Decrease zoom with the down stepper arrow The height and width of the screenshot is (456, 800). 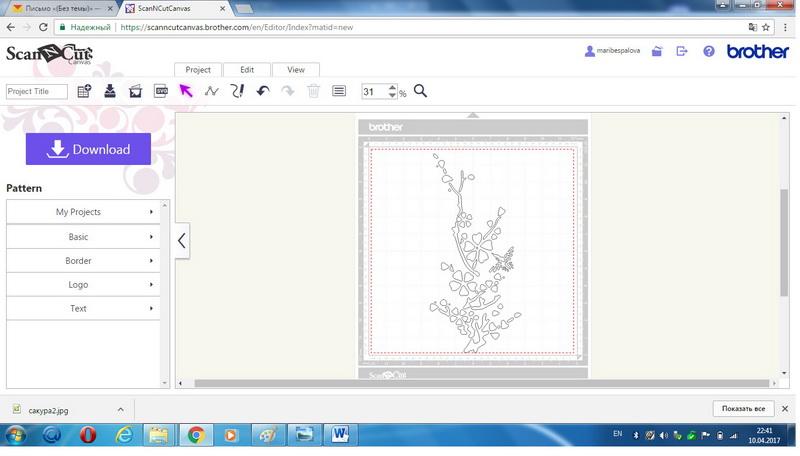(392, 95)
